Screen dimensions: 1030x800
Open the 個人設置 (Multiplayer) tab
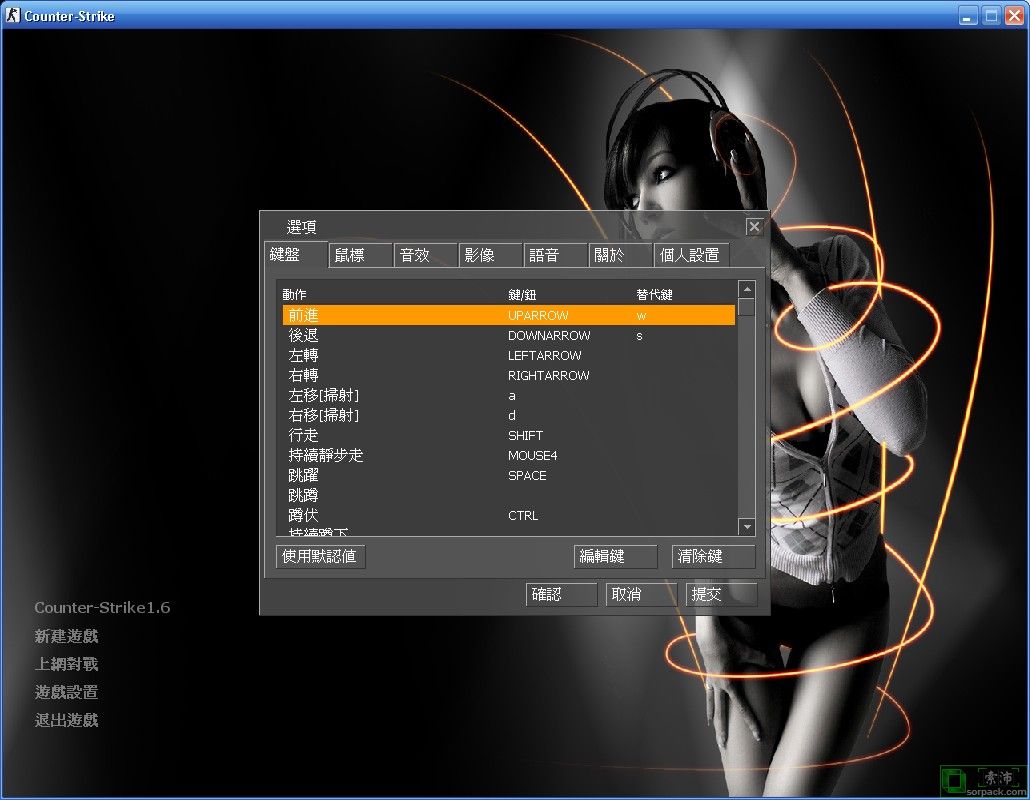coord(691,255)
